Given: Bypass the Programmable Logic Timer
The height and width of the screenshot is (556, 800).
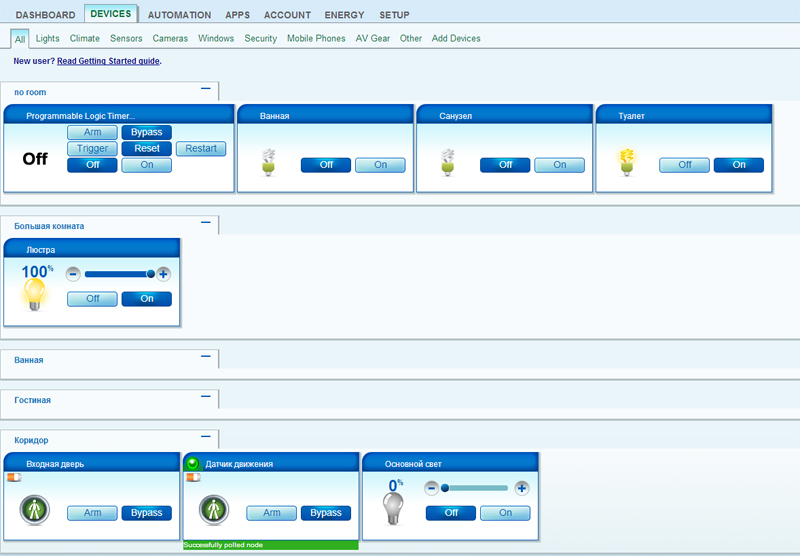Looking at the screenshot, I should pyautogui.click(x=146, y=132).
